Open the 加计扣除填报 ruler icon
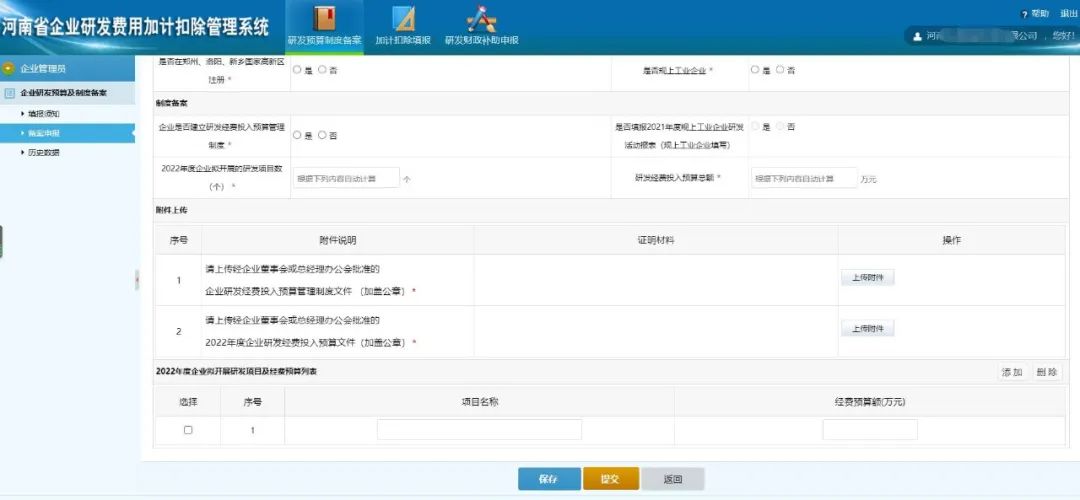This screenshot has width=1080, height=500. [x=404, y=19]
